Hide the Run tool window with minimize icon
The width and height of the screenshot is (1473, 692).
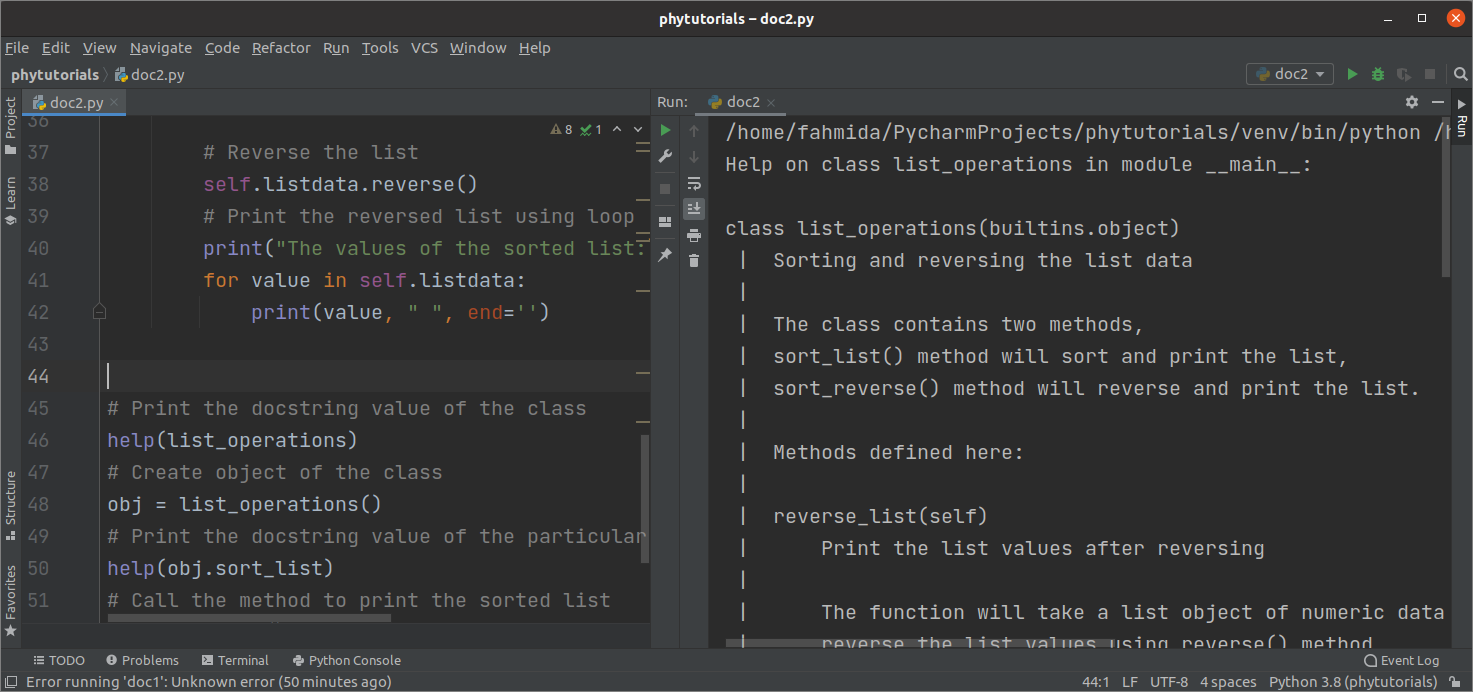click(x=1438, y=101)
